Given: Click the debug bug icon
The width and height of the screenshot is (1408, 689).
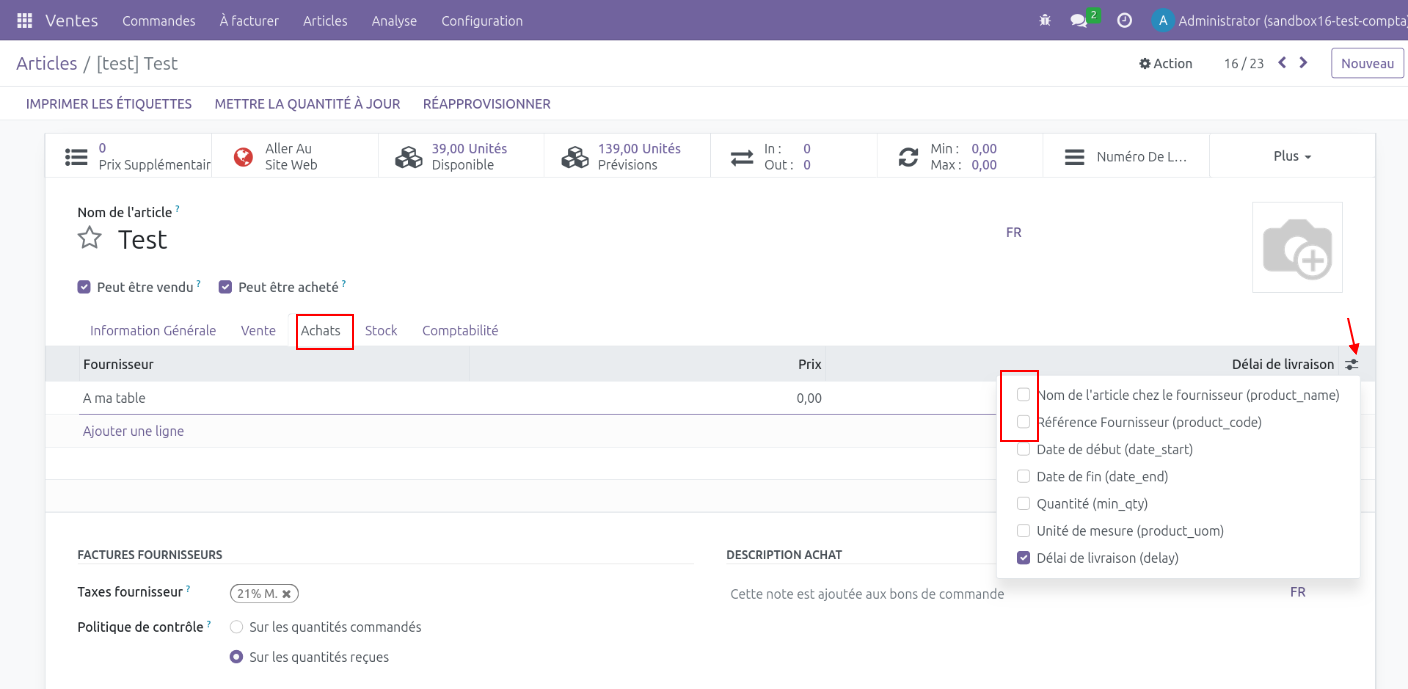Looking at the screenshot, I should pyautogui.click(x=1045, y=20).
